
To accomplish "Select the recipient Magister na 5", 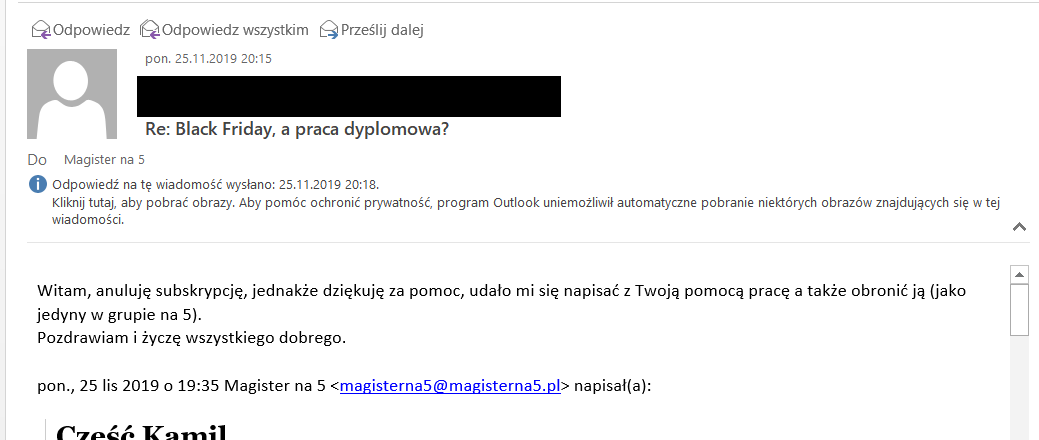I will pyautogui.click(x=104, y=159).
